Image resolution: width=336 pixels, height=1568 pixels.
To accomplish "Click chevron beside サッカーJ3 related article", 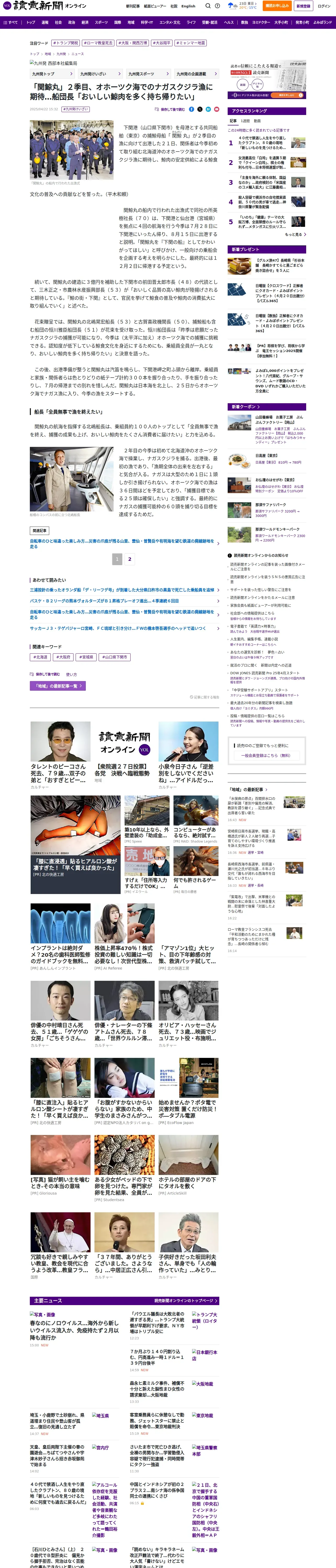I will (218, 629).
